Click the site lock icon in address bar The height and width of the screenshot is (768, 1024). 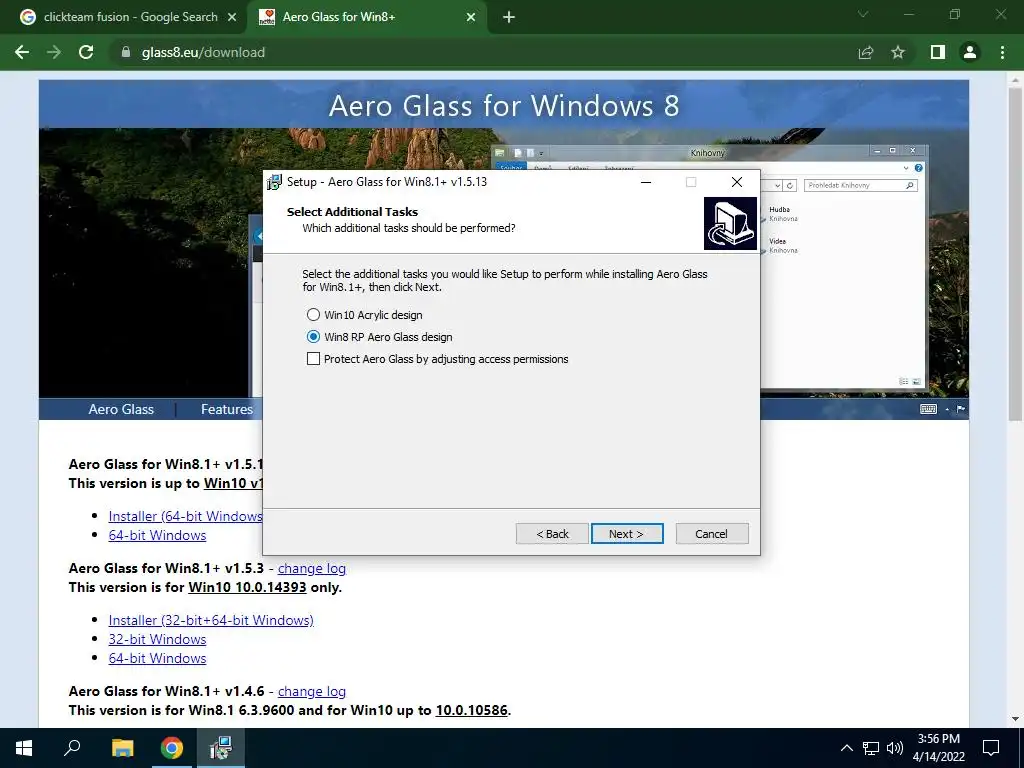tap(126, 52)
